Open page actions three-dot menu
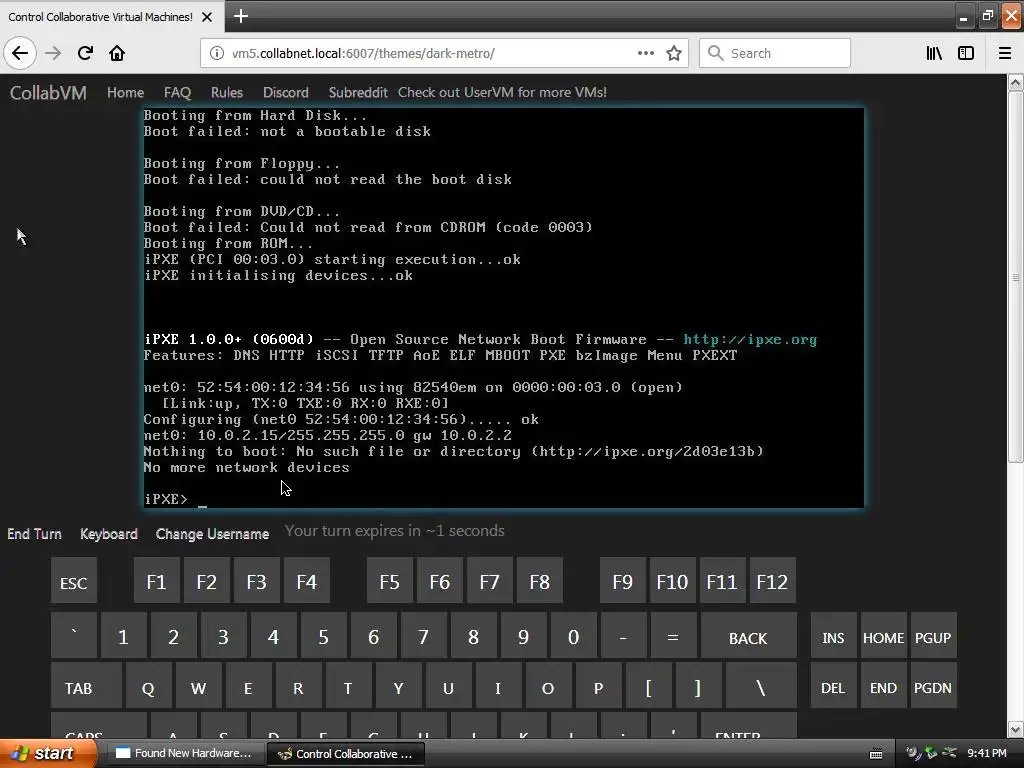The image size is (1024, 768). tap(645, 53)
